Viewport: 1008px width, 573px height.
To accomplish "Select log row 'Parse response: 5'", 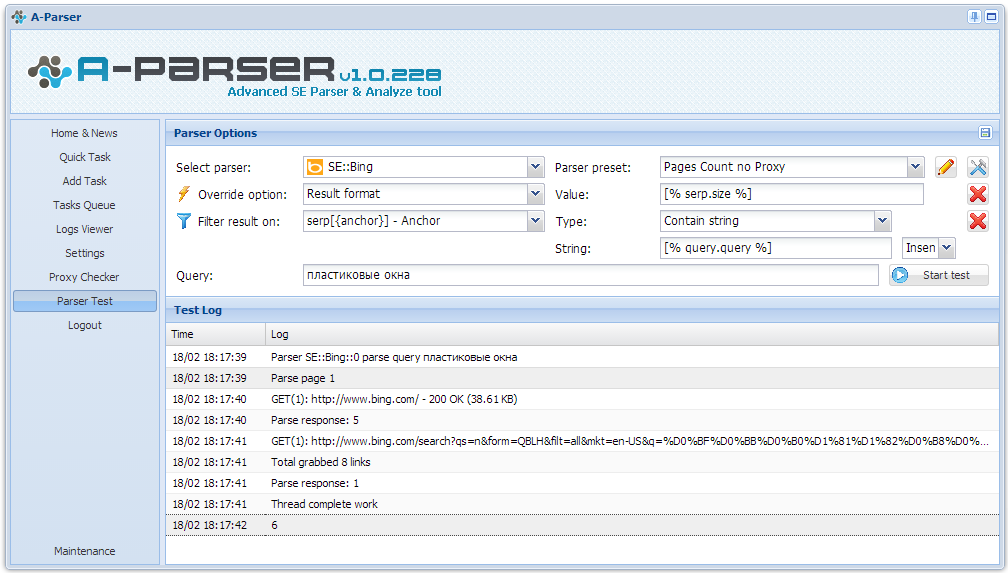I will coord(582,420).
